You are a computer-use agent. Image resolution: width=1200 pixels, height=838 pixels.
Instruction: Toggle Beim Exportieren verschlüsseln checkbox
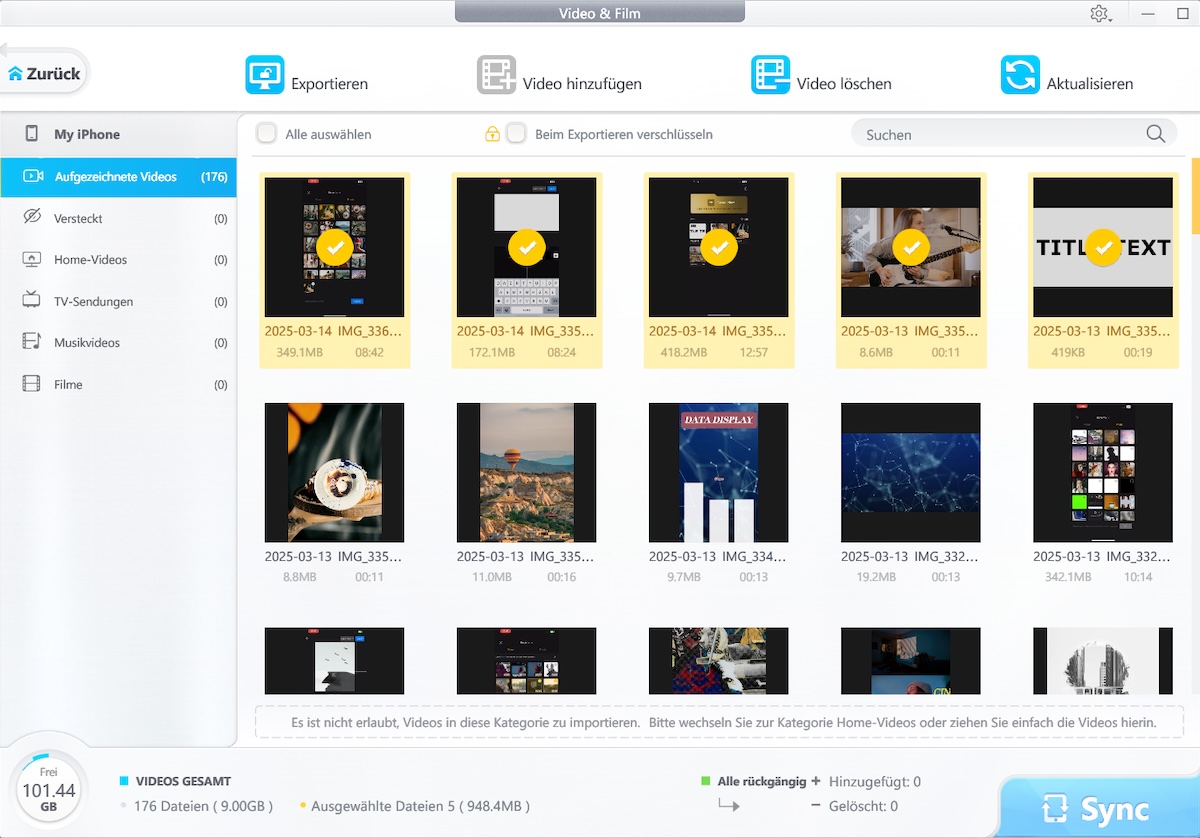[x=516, y=134]
